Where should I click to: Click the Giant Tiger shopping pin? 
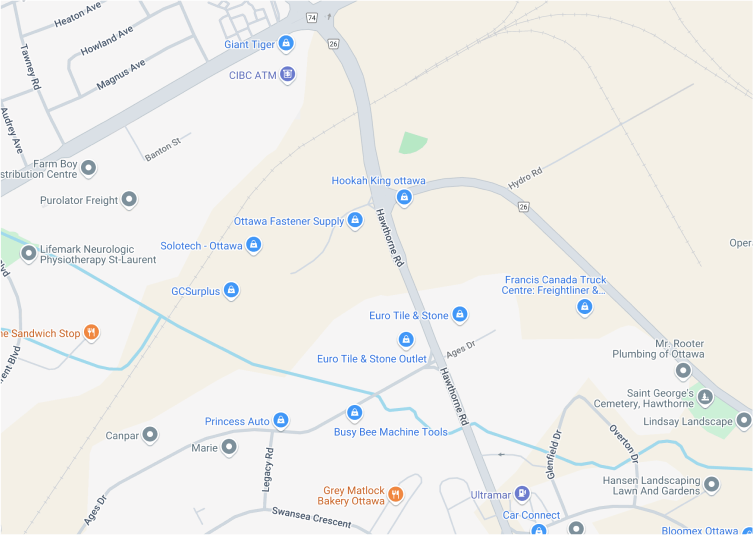click(x=286, y=44)
